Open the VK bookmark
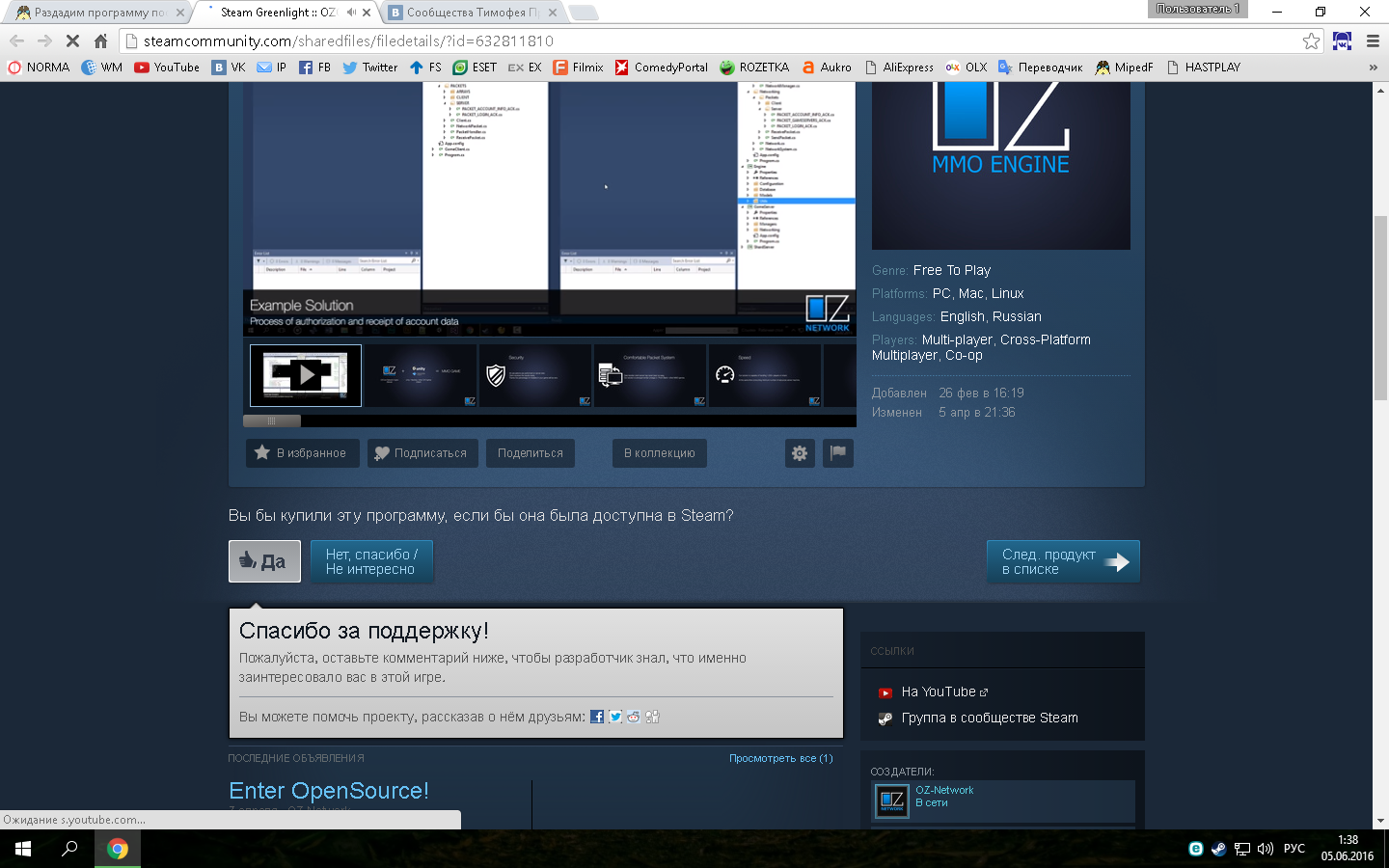 (229, 68)
